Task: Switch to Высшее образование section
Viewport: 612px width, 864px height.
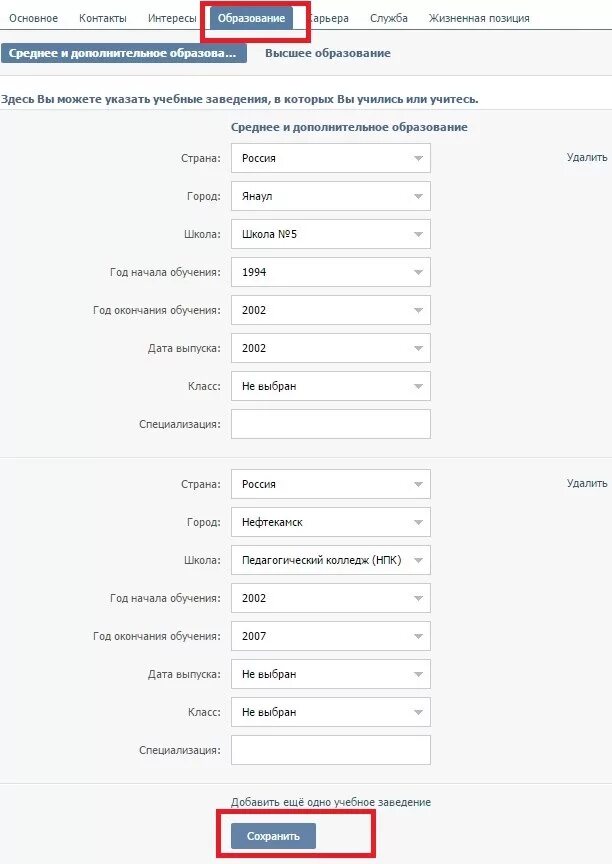Action: [x=328, y=53]
